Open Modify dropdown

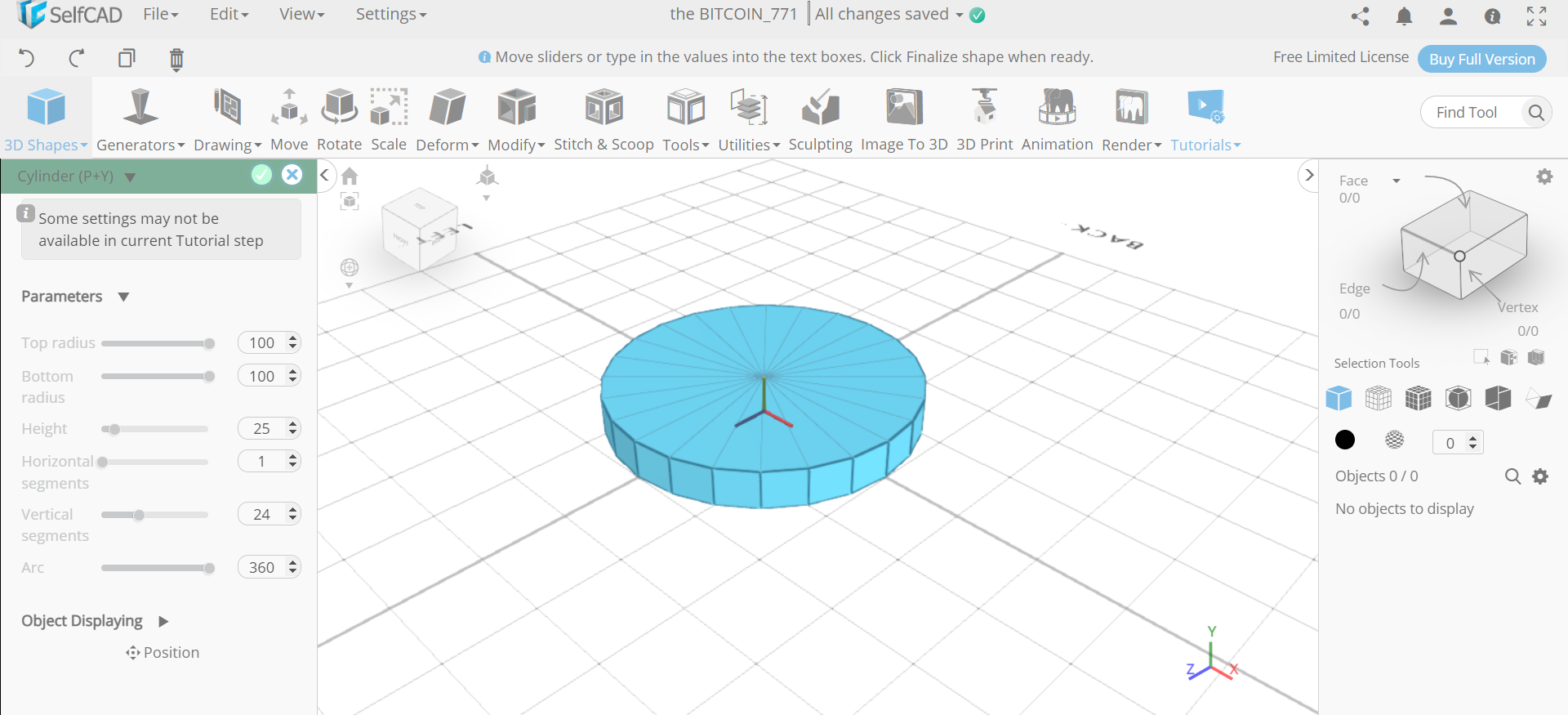[x=516, y=120]
